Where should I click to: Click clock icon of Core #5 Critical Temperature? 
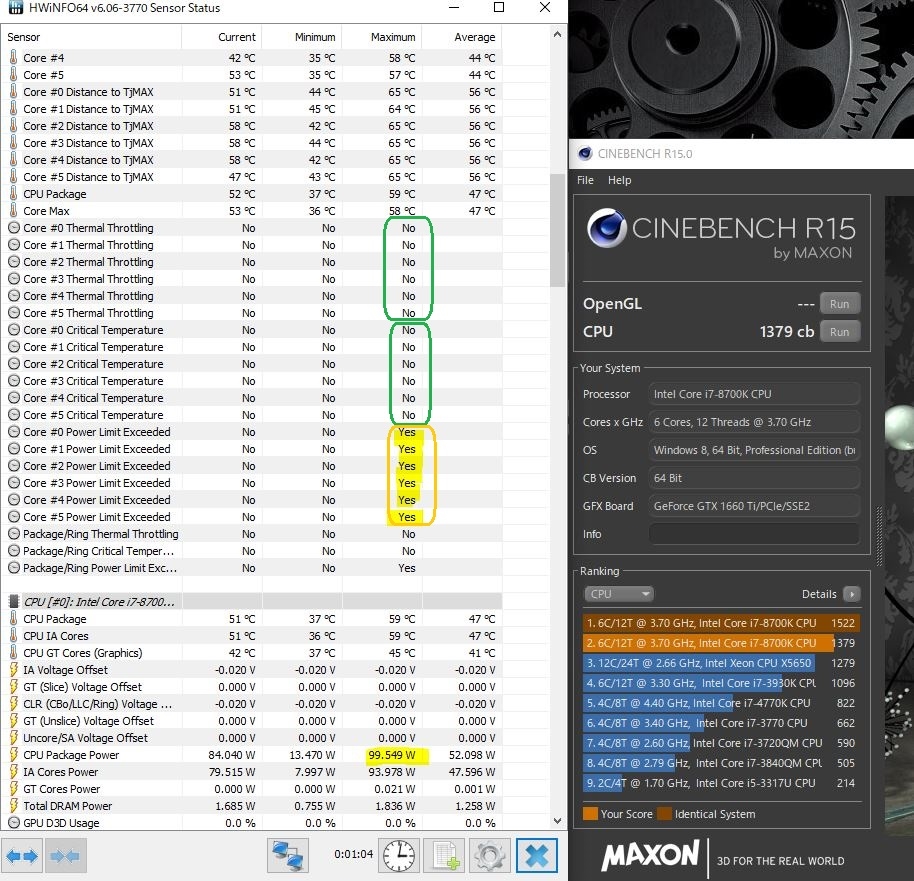(x=13, y=415)
